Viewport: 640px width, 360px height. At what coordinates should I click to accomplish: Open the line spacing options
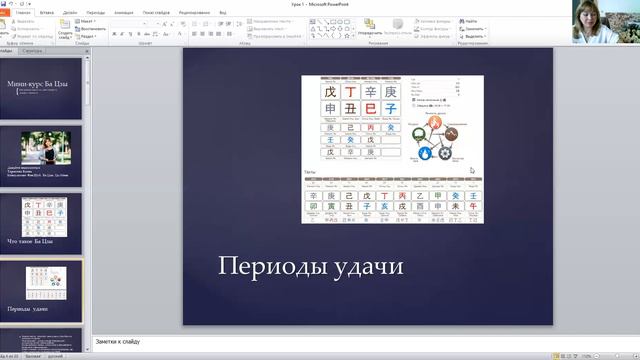click(x=239, y=24)
